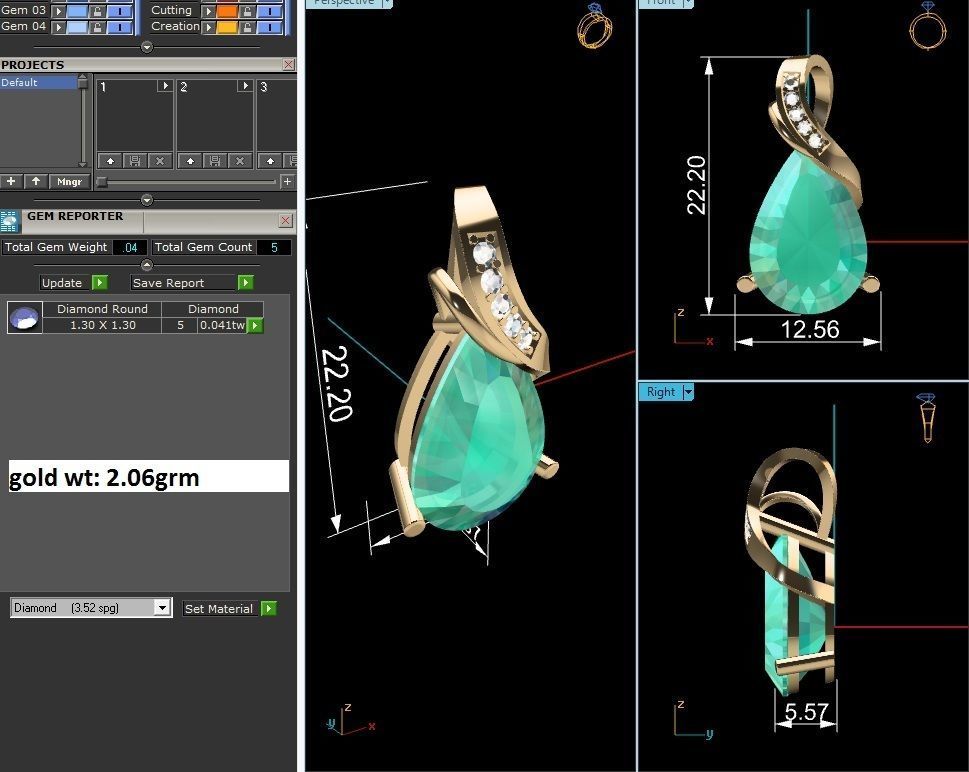
Task: Expand the Gem 03 layer arrow
Action: click(58, 11)
